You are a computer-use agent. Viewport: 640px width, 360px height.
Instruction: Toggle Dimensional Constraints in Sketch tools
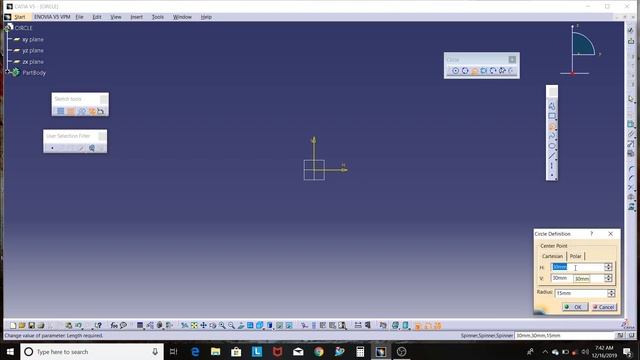click(x=101, y=111)
